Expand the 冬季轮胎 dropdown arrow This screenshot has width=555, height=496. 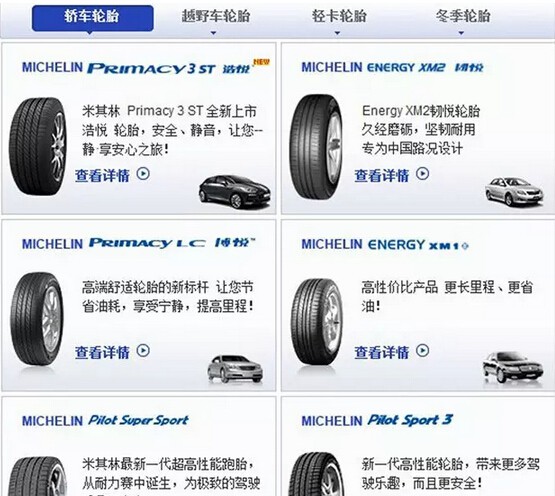(x=461, y=33)
